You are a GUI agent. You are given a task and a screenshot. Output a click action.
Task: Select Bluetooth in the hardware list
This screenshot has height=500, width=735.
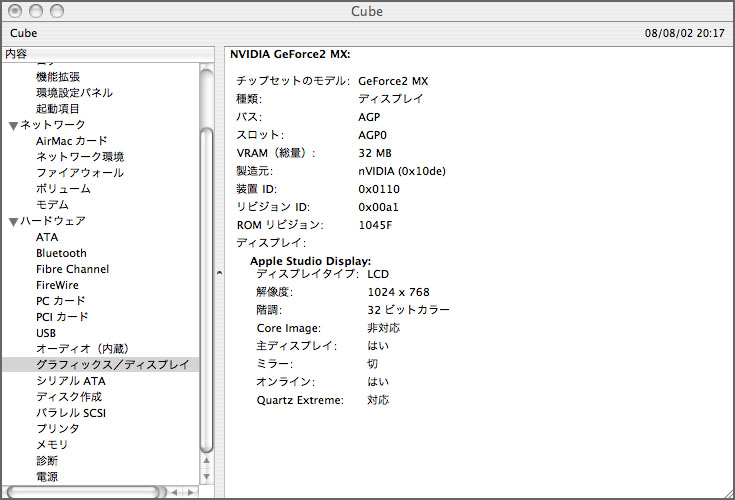click(x=61, y=253)
